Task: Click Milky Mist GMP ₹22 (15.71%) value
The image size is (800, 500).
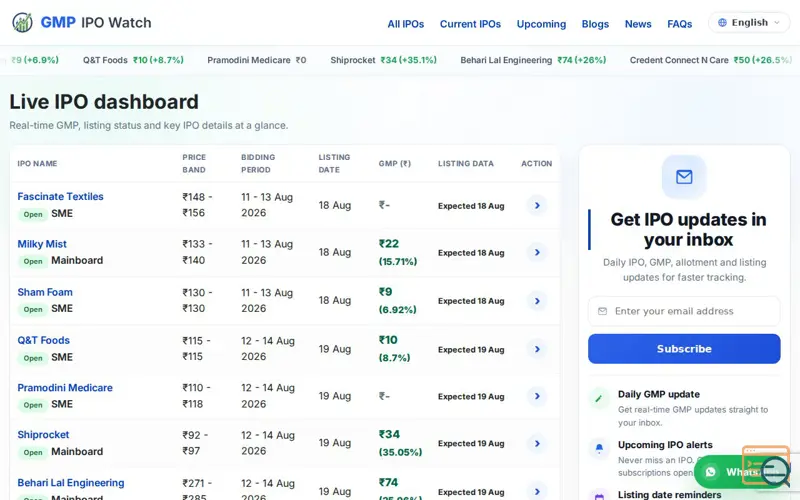Action: tap(397, 253)
